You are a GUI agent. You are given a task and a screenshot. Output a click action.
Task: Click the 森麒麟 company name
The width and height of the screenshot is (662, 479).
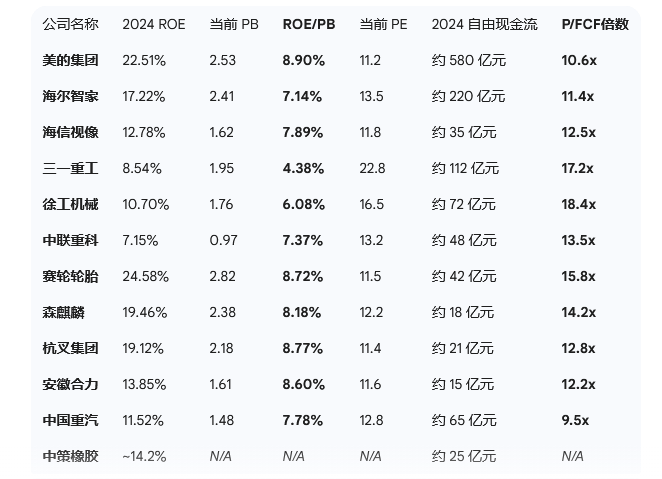coord(63,312)
